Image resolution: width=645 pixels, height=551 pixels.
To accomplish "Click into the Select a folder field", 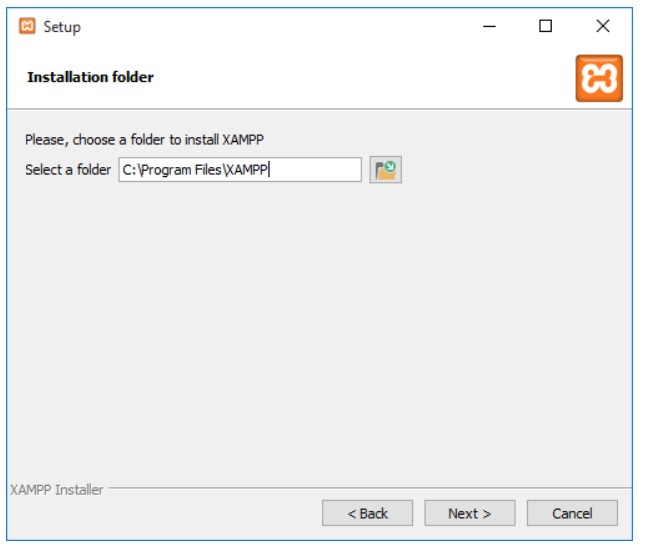I will click(x=242, y=171).
